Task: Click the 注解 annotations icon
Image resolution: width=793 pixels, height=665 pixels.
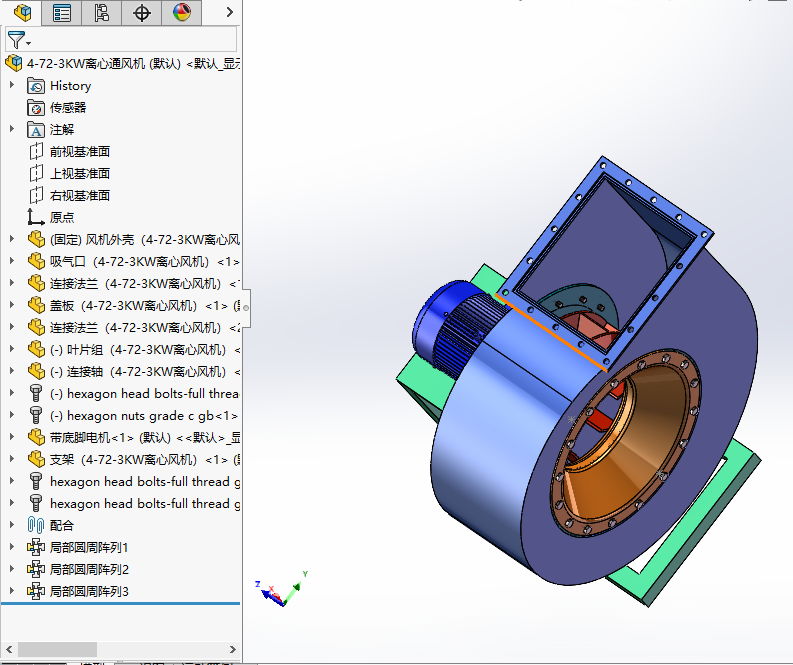Action: coord(36,129)
